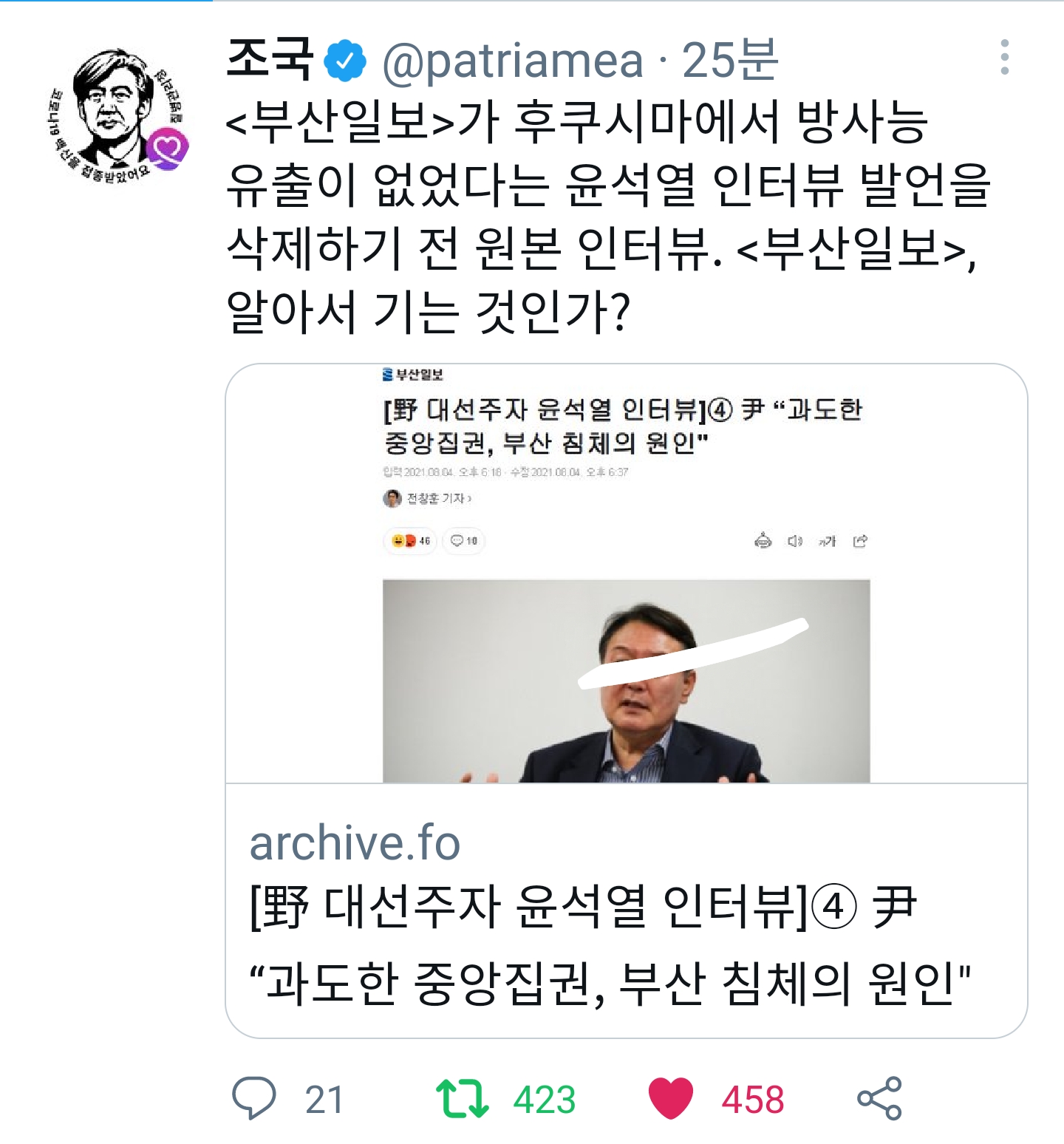Click the blue verified badge next to 조국
This screenshot has height=1144, width=1064.
click(345, 61)
